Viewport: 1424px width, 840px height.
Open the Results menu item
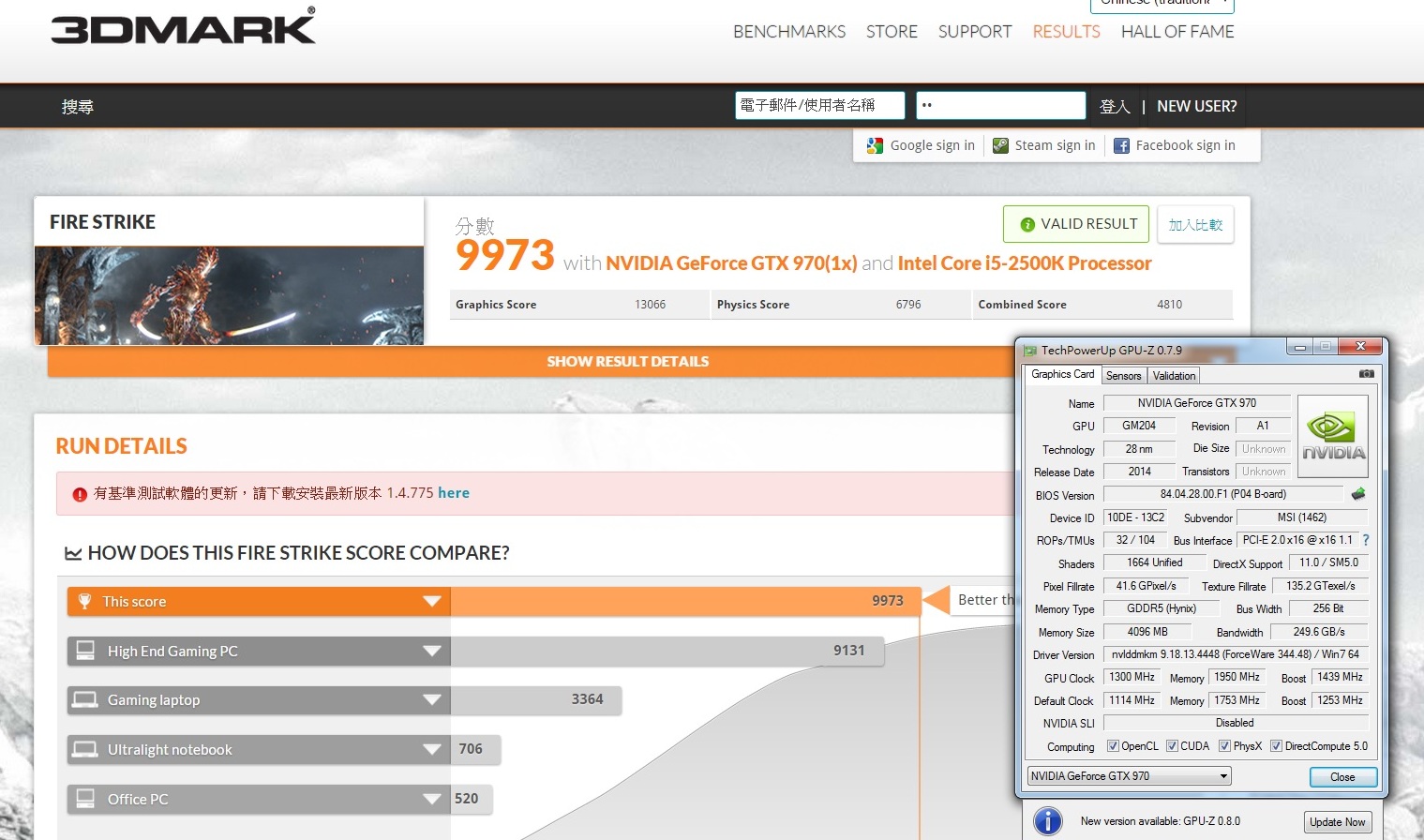[x=1067, y=32]
